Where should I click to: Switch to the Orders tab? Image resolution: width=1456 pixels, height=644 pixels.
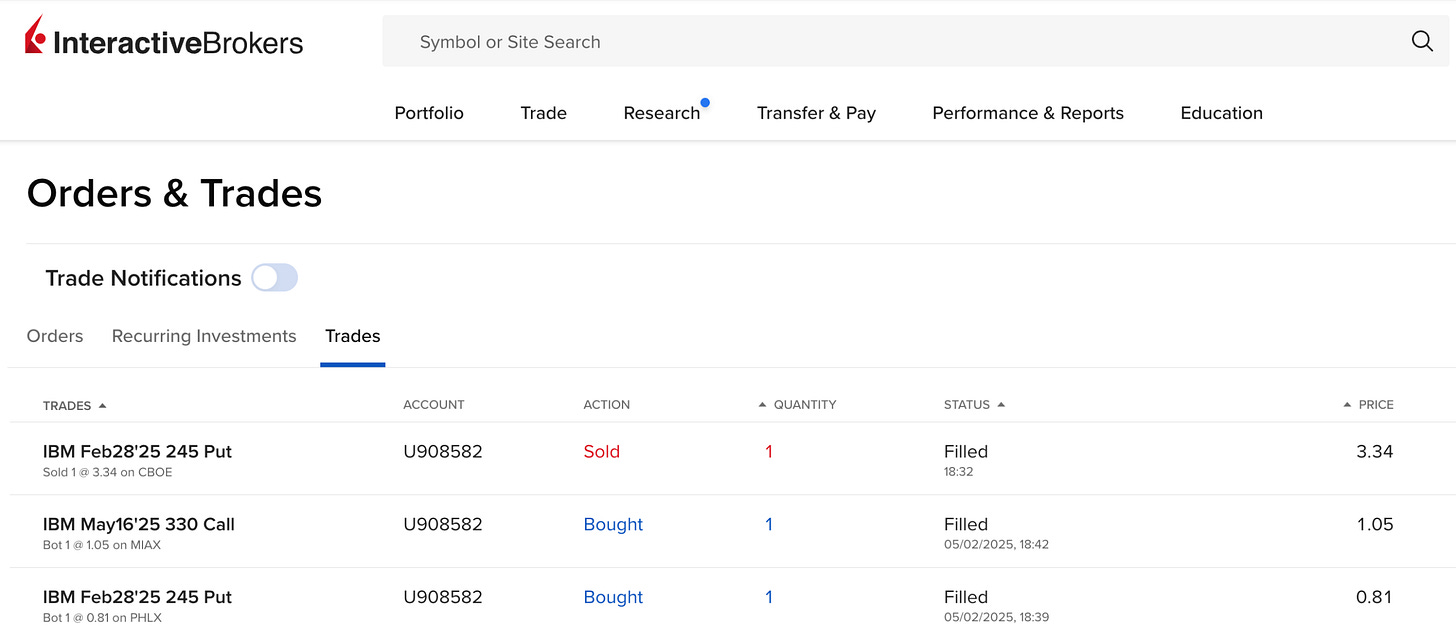tap(55, 336)
